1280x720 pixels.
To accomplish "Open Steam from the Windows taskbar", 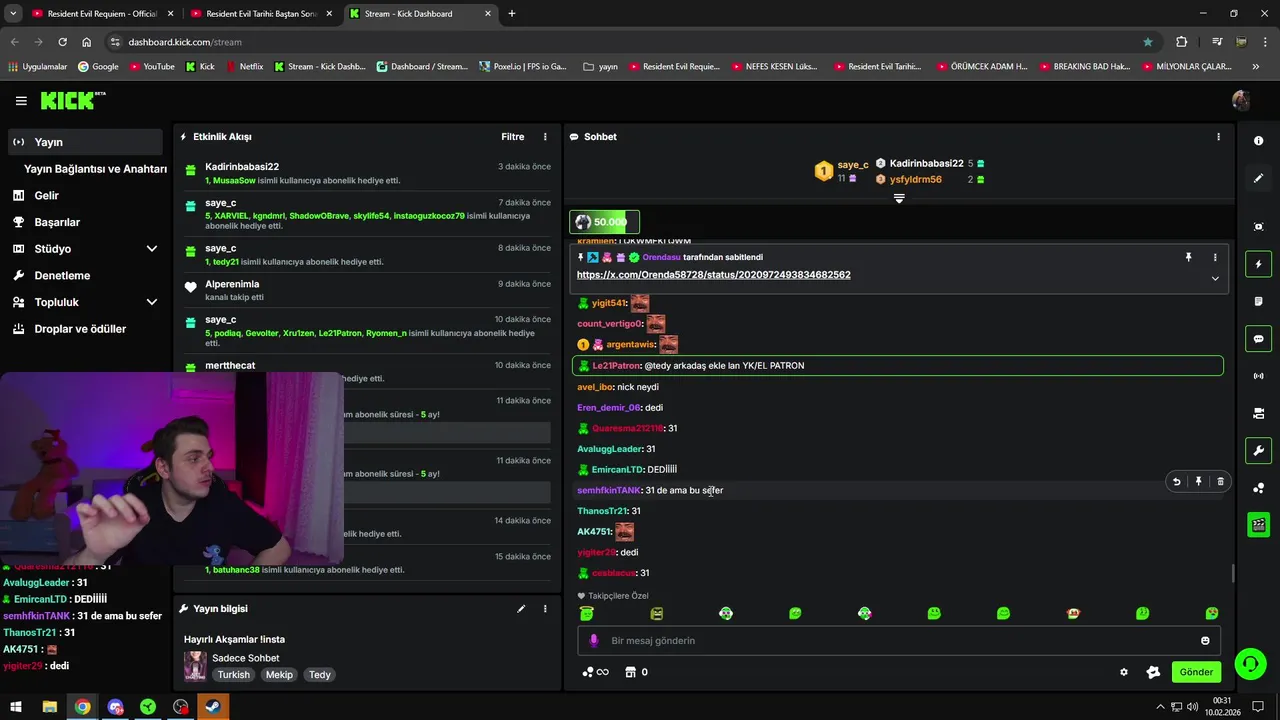I will point(213,706).
